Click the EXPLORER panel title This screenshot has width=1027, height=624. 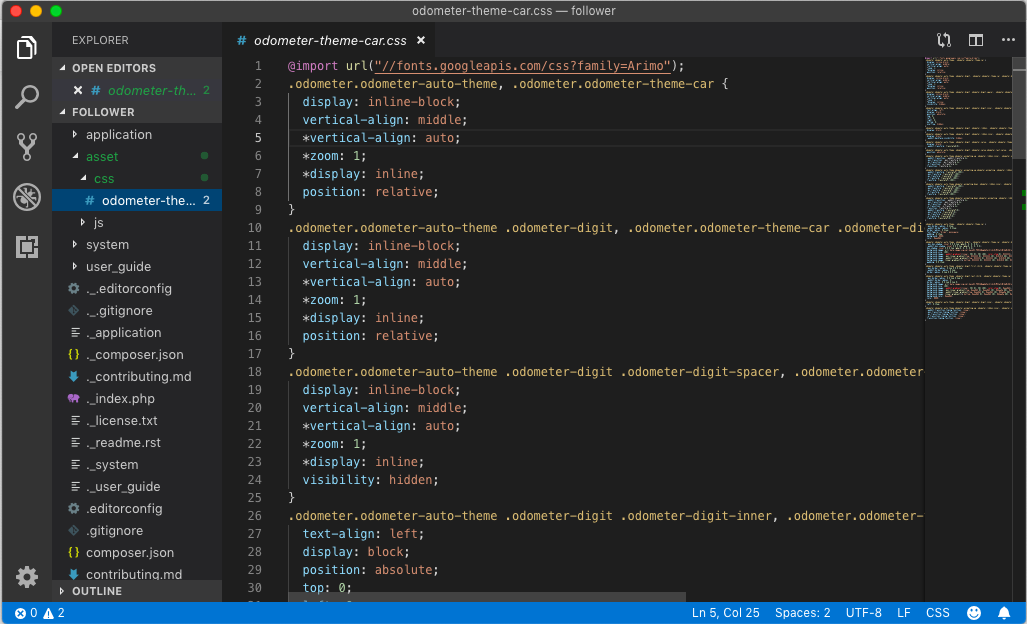pos(100,40)
